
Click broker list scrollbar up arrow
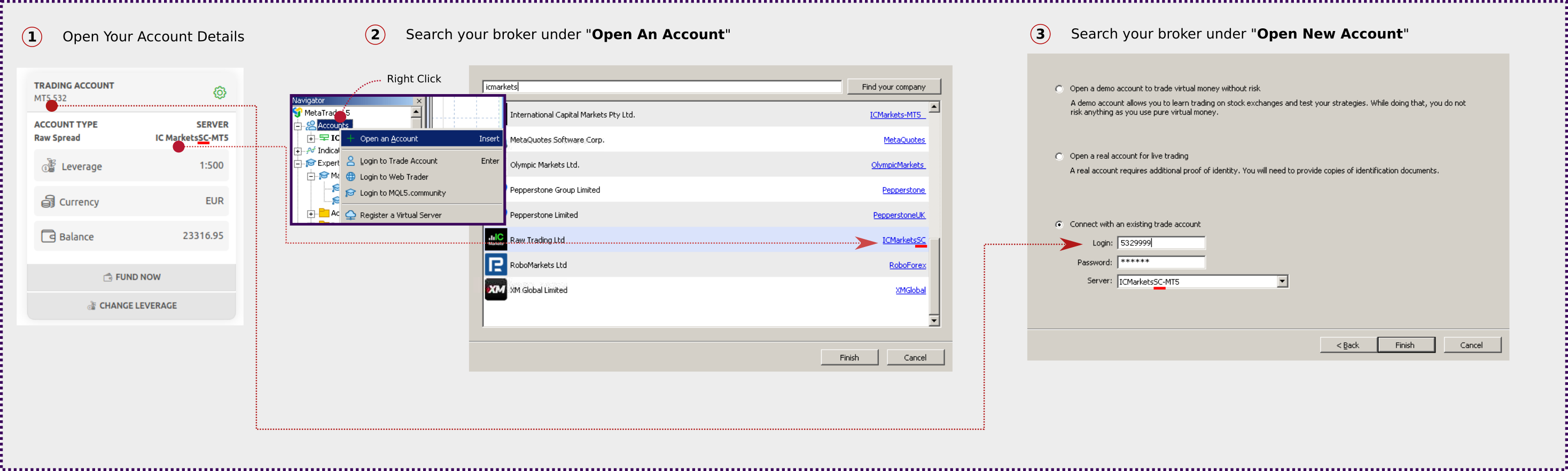coord(934,107)
